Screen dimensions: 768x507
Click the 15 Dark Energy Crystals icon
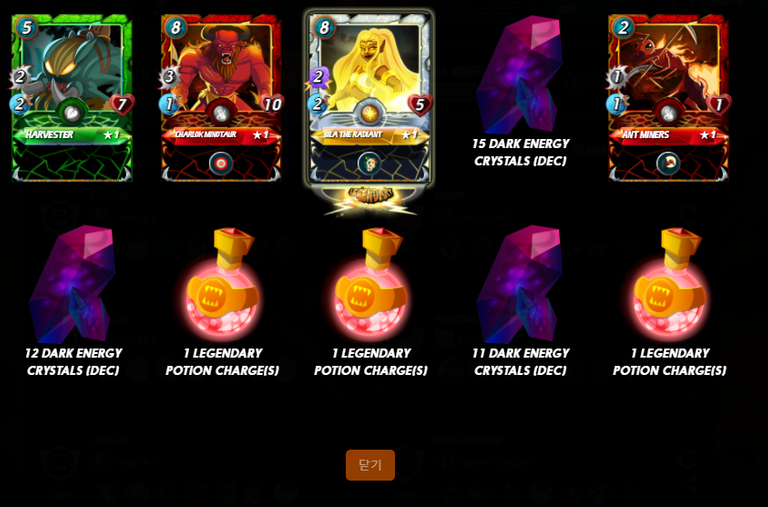coord(520,74)
